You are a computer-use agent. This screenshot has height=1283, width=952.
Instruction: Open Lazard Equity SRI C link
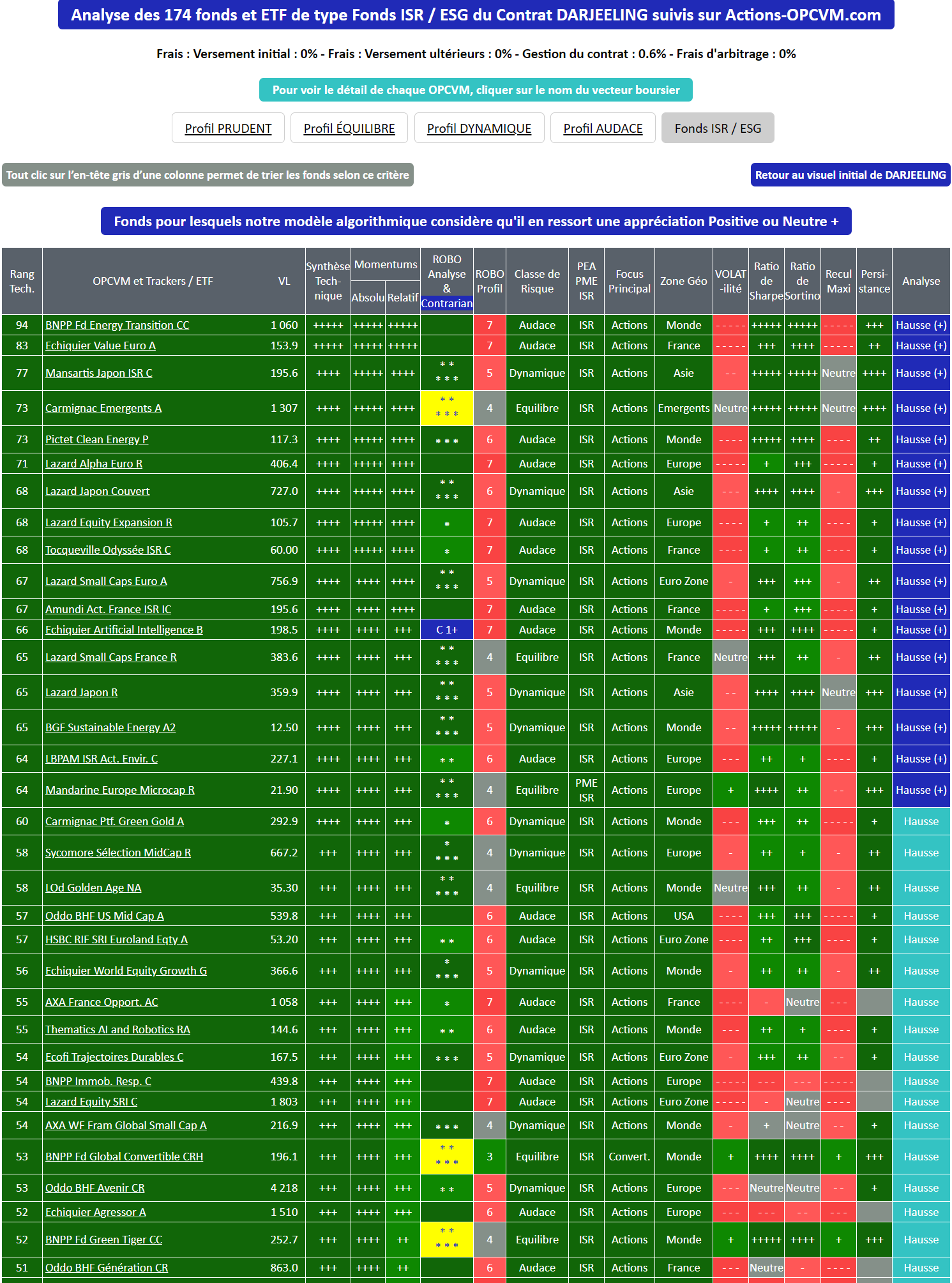click(91, 1102)
